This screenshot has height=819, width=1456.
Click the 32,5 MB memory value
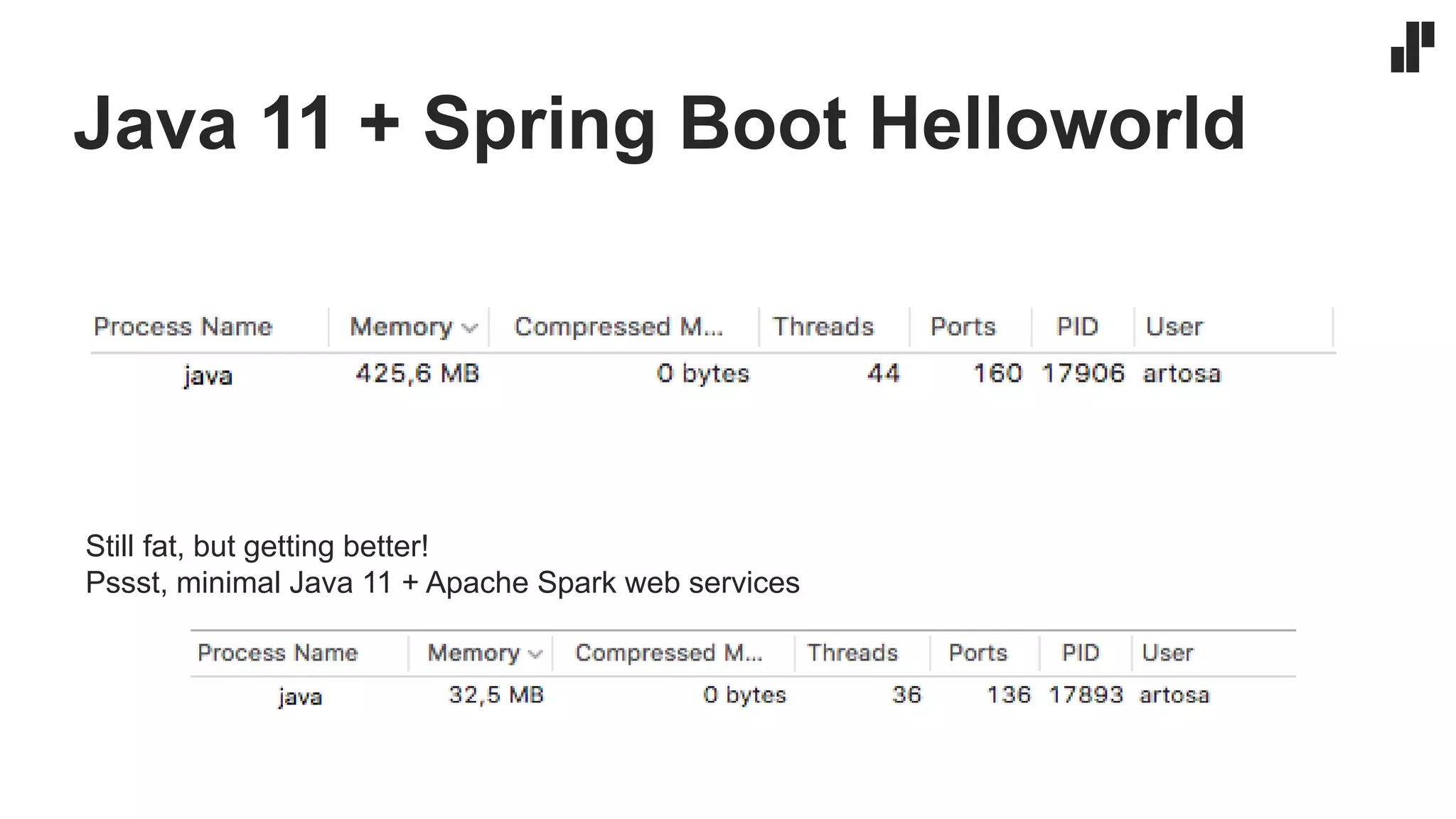[x=496, y=695]
